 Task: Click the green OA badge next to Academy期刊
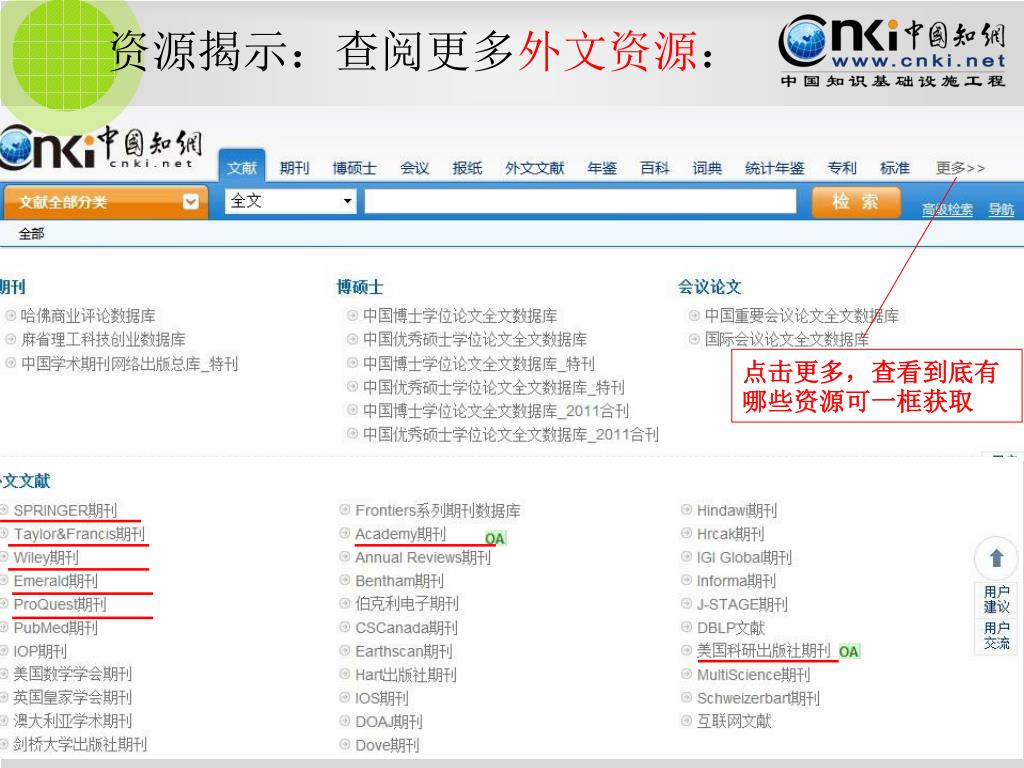tap(495, 539)
